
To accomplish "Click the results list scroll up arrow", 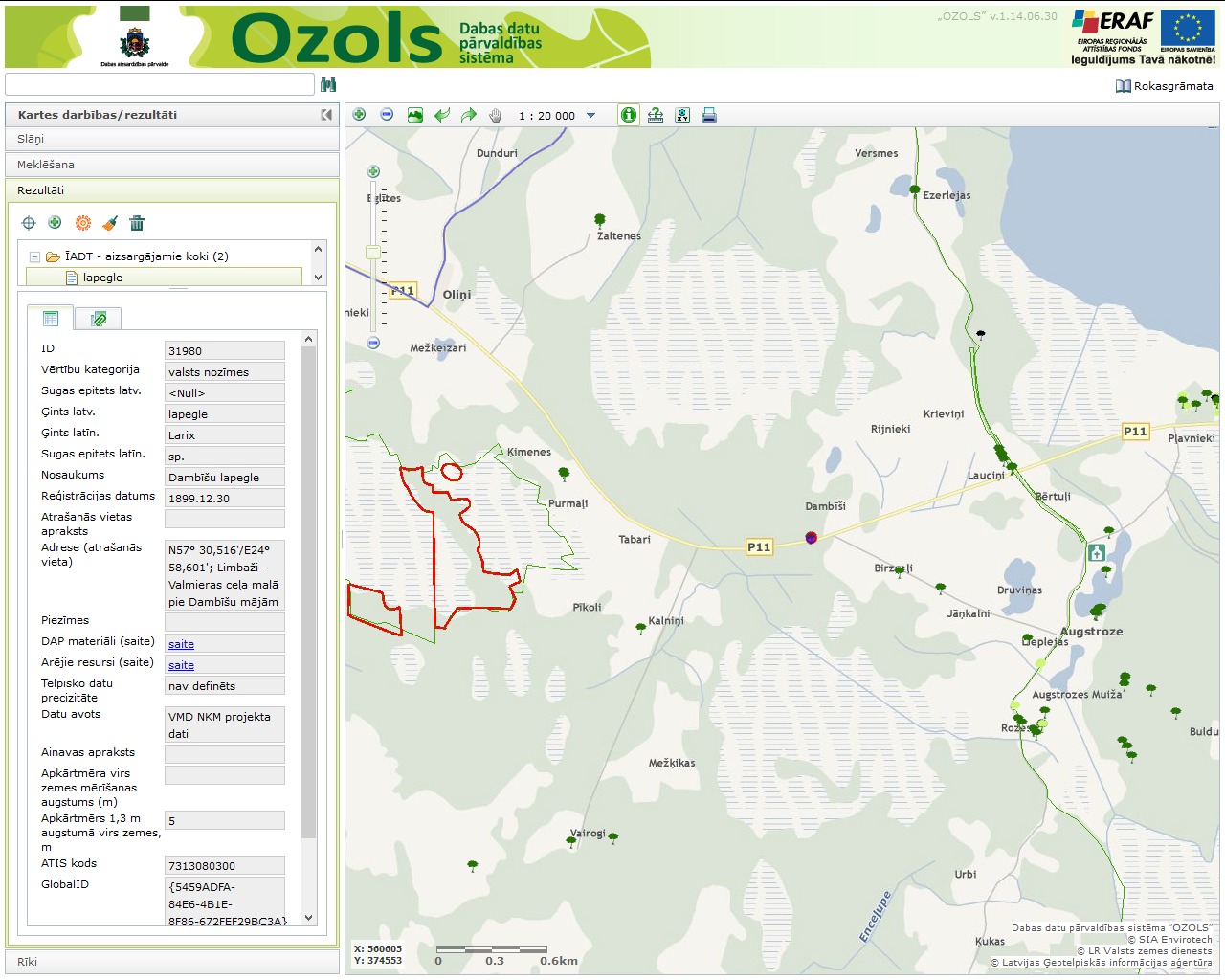I will tap(319, 249).
